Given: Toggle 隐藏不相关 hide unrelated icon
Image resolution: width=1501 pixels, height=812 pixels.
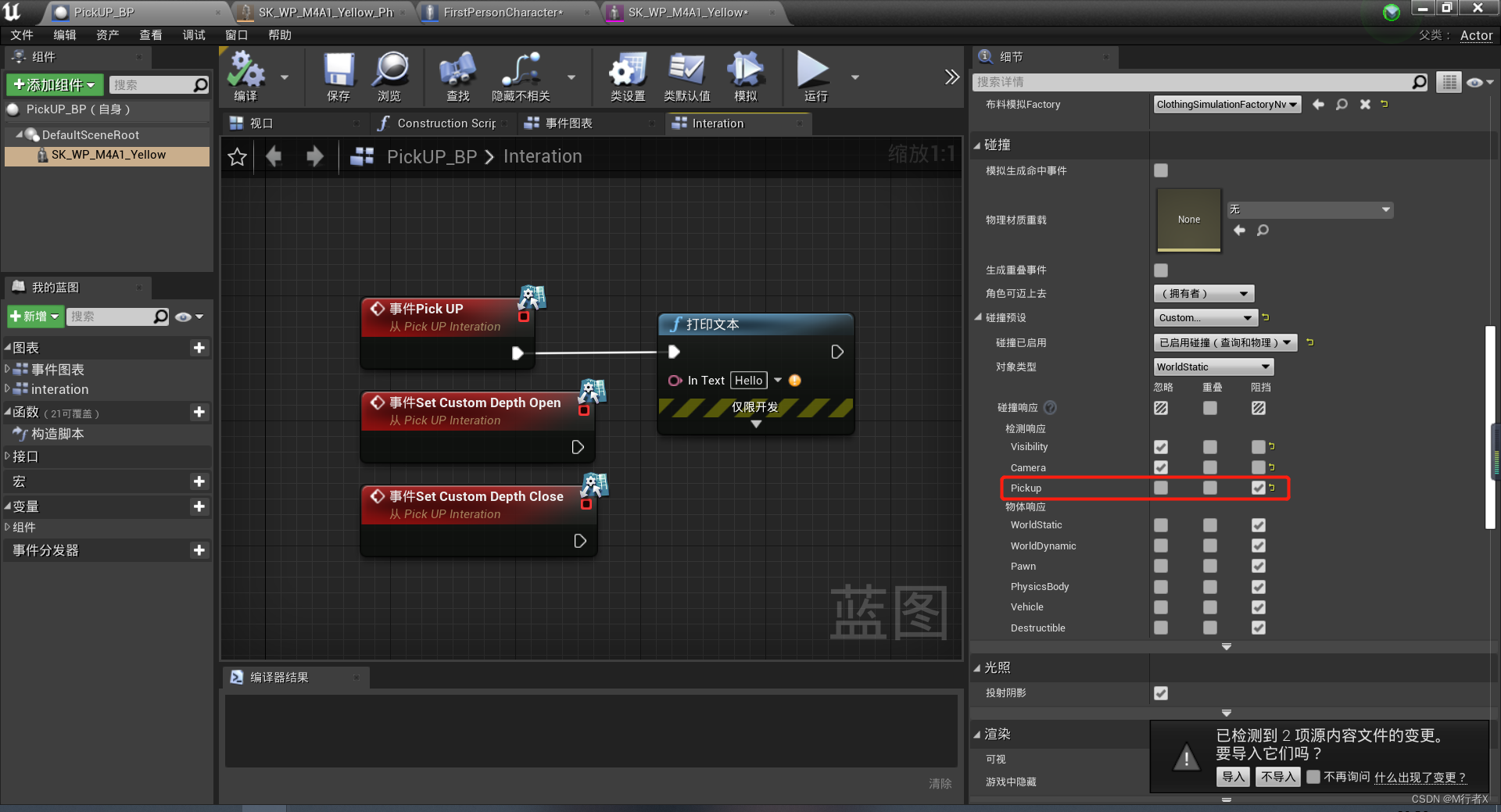Looking at the screenshot, I should click(x=521, y=76).
